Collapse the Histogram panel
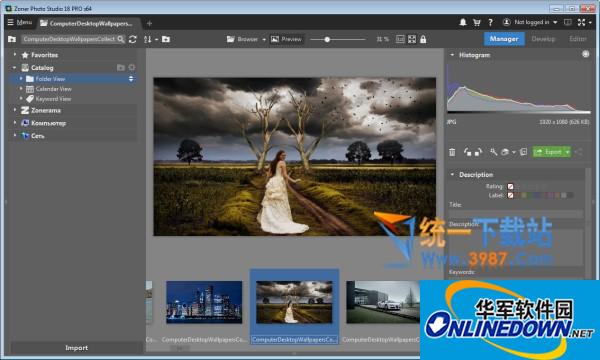 coord(452,55)
